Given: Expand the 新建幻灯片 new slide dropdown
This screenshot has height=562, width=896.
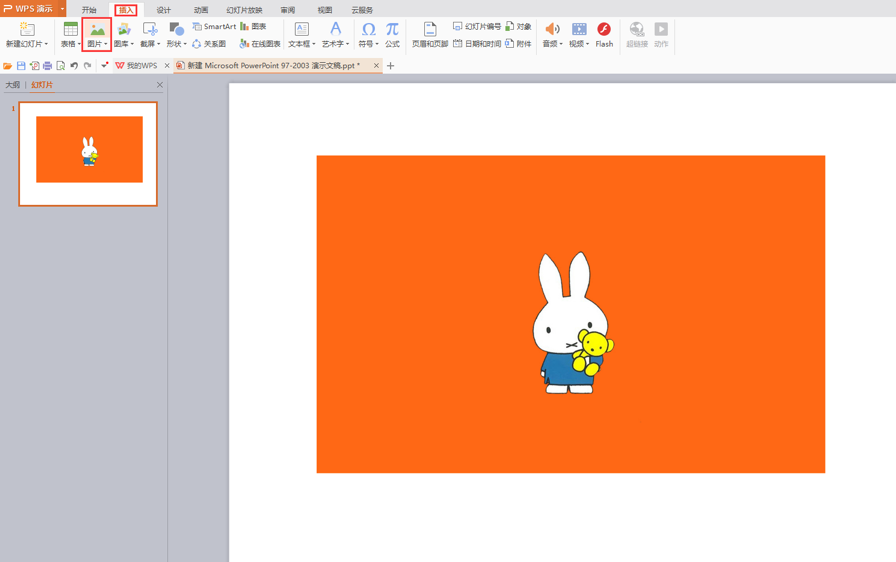Looking at the screenshot, I should coord(46,44).
